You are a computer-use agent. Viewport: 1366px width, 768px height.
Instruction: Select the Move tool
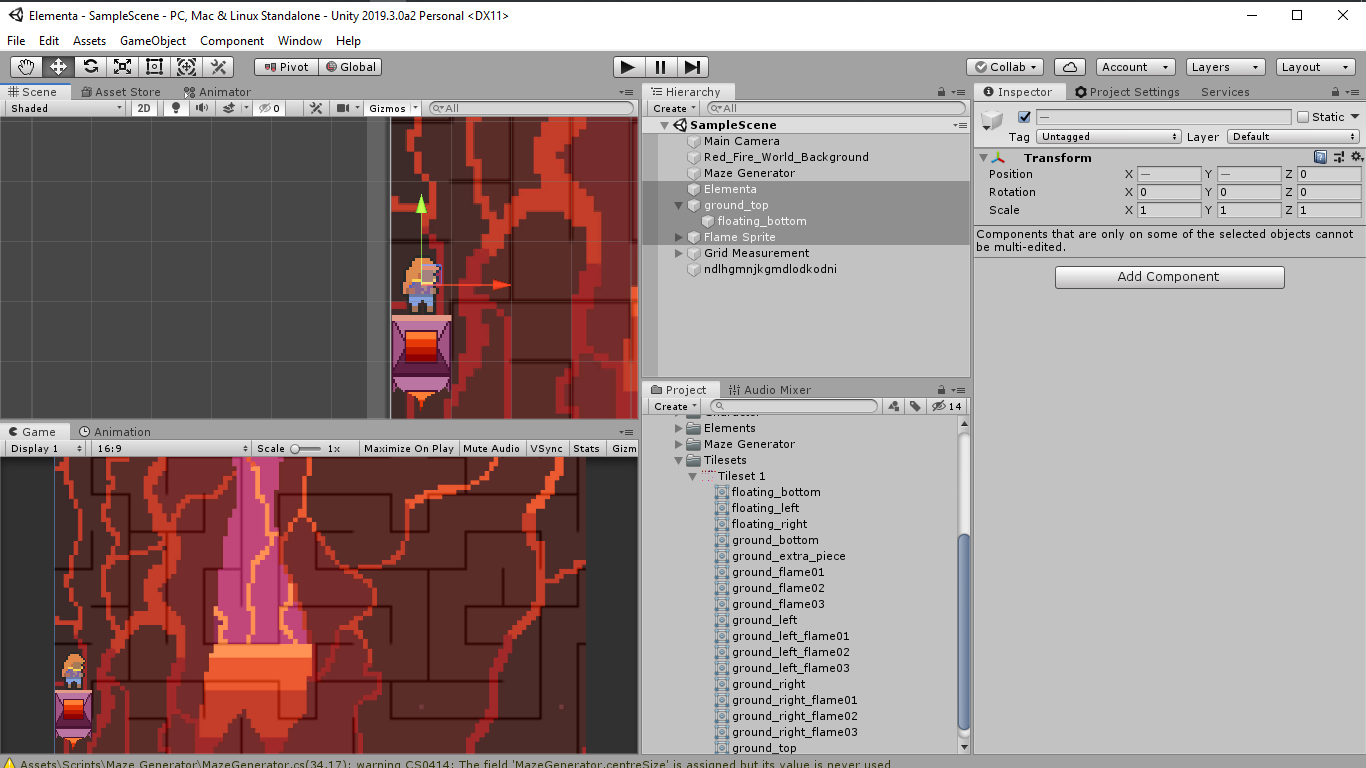(x=59, y=67)
